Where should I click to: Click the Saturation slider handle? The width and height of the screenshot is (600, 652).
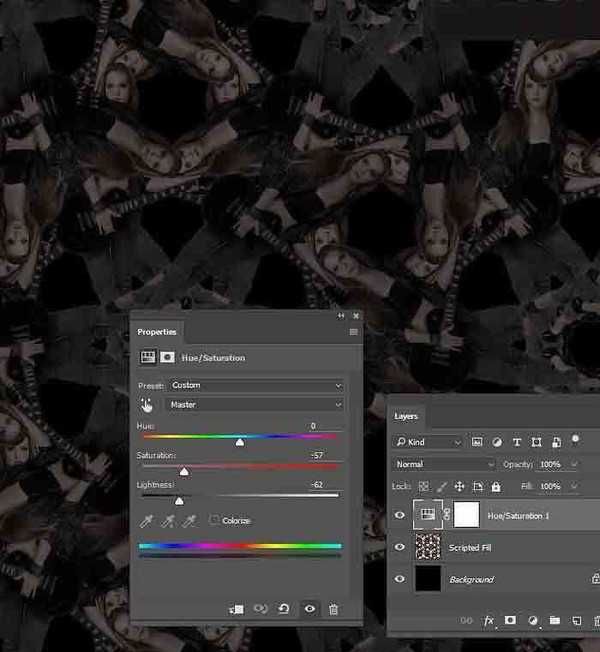click(x=184, y=471)
